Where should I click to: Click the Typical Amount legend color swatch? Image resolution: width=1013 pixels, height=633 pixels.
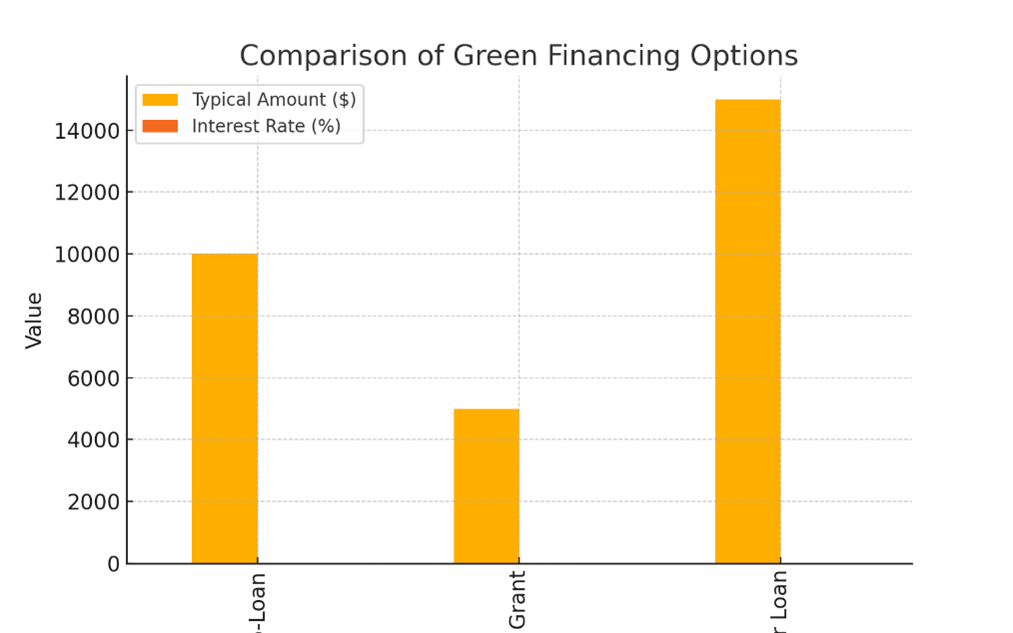[160, 100]
